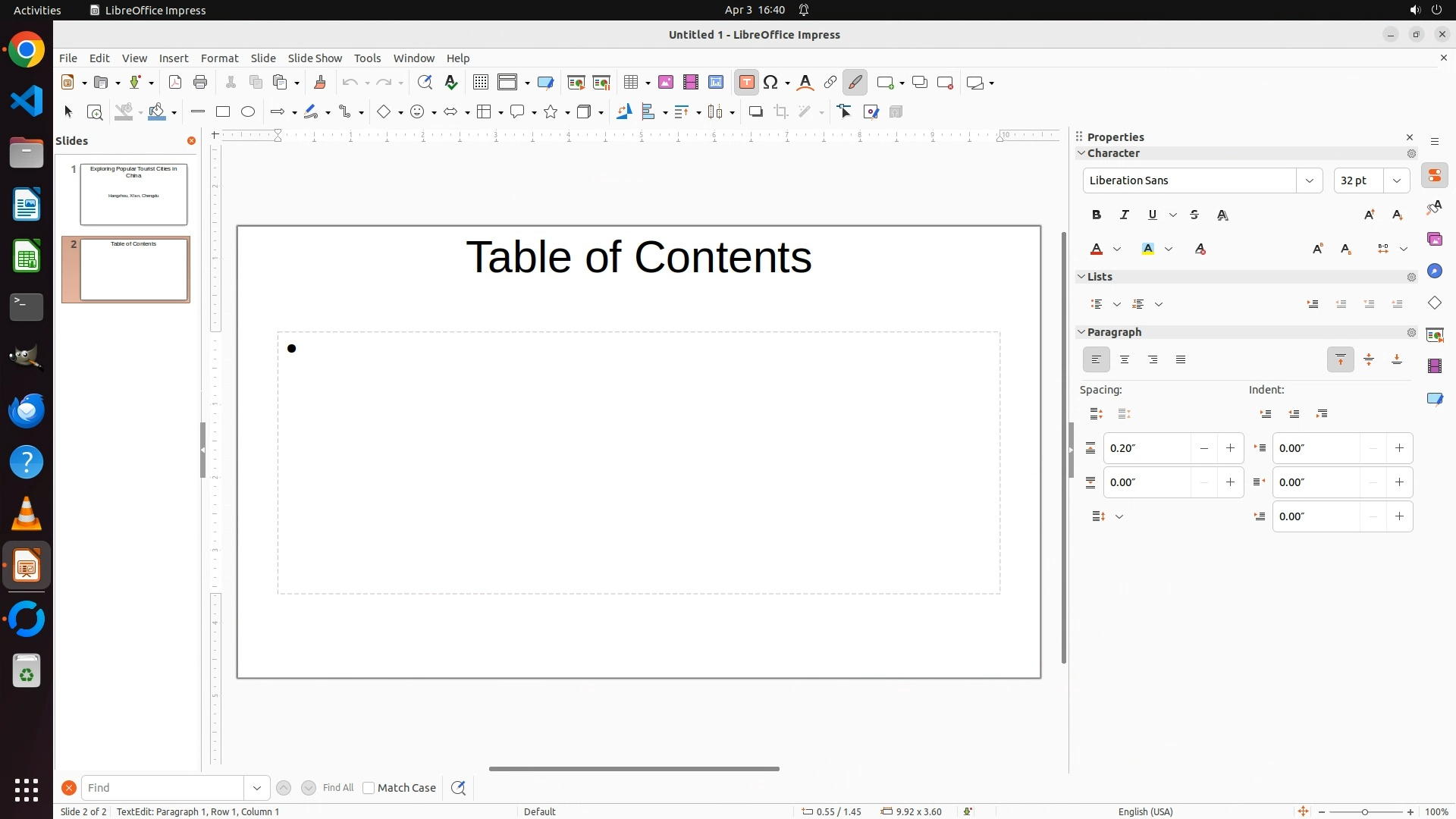1456x819 pixels.
Task: Toggle Italic text formatting
Action: point(1125,215)
